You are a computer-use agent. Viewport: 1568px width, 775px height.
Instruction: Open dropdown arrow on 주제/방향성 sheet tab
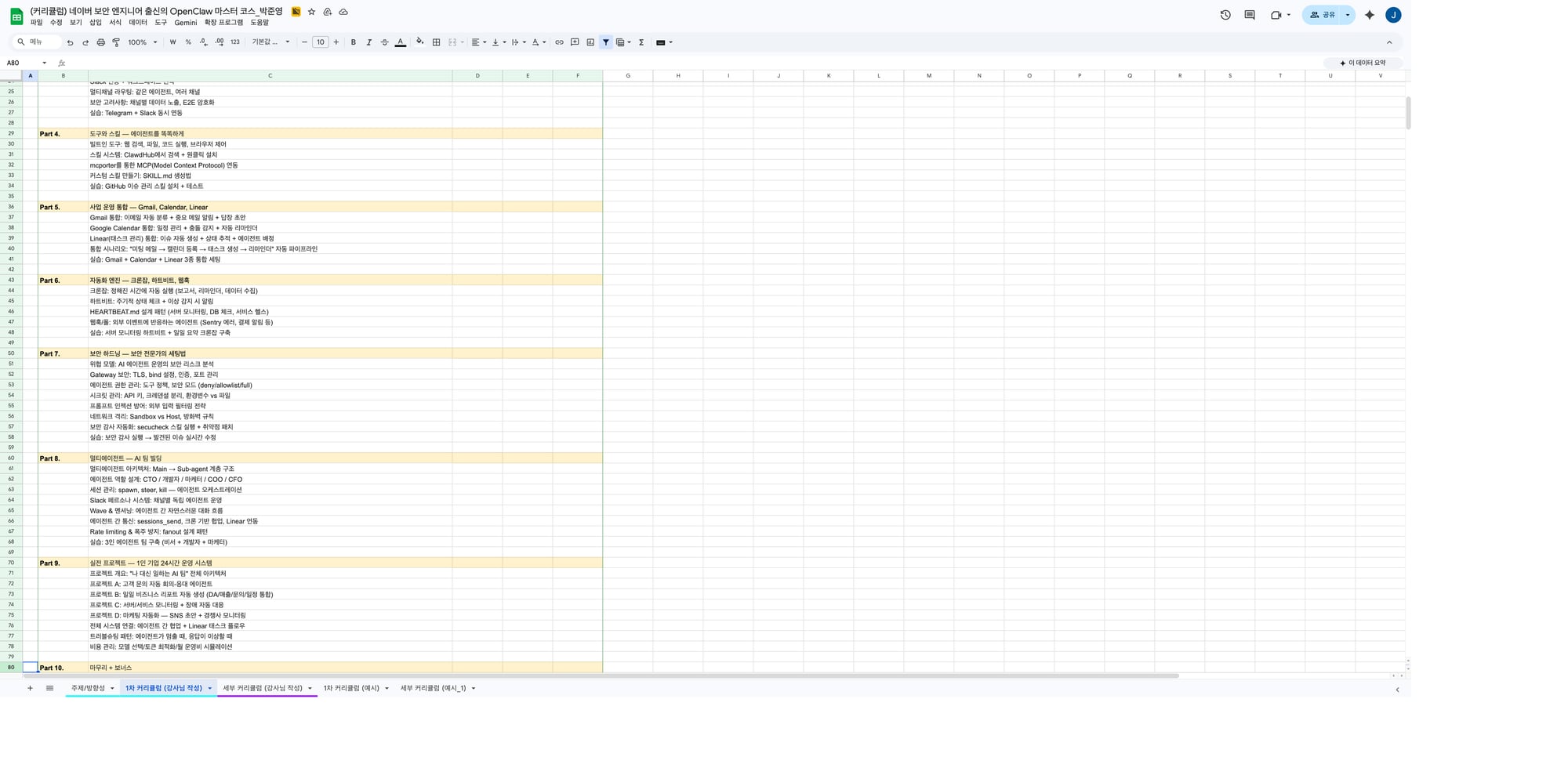pos(112,689)
